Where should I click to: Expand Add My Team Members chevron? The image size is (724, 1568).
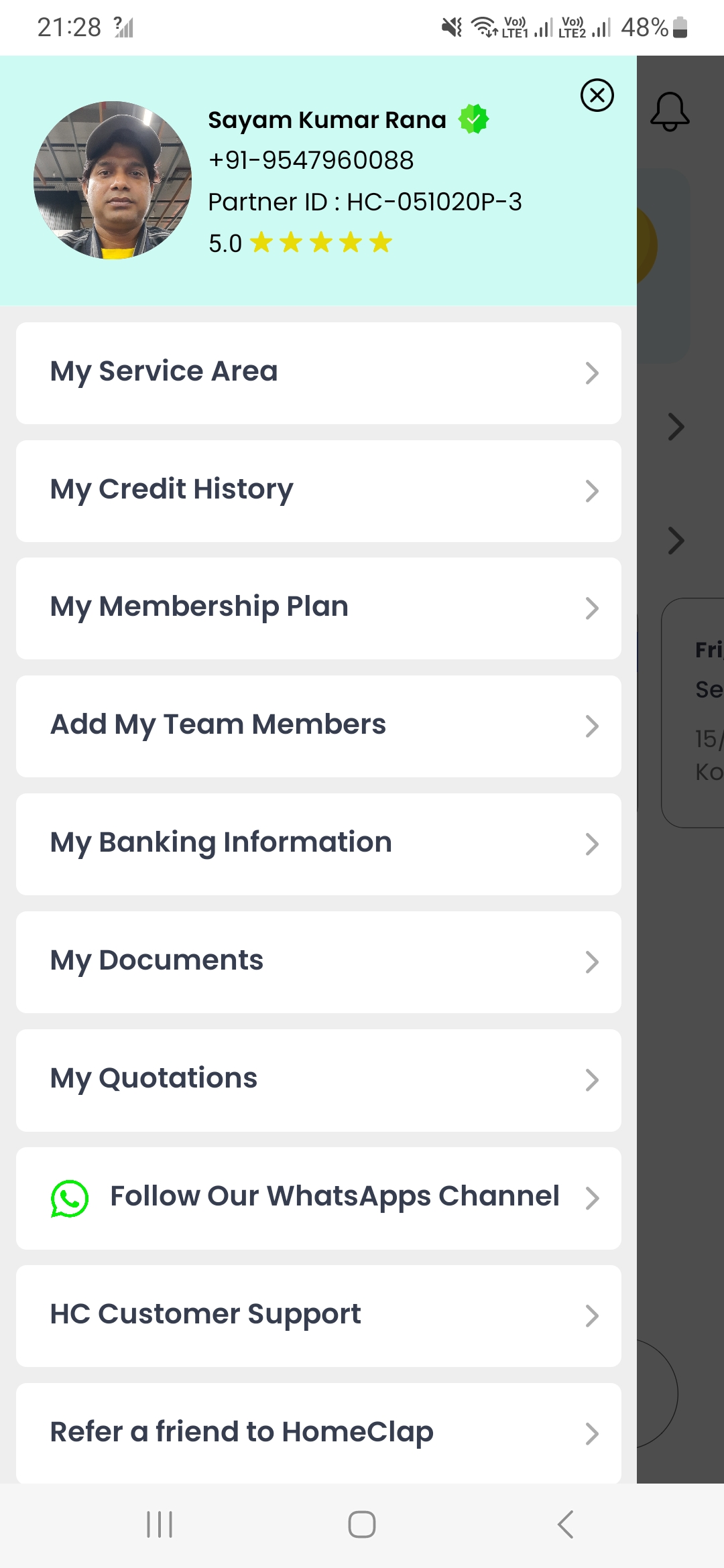tap(591, 726)
